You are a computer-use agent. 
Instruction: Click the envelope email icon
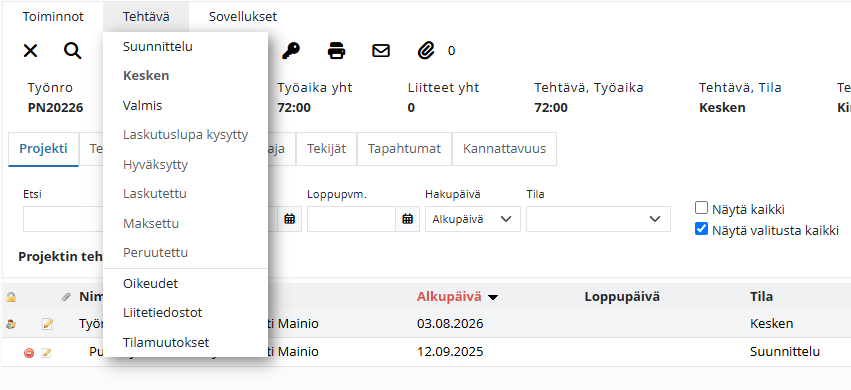tap(381, 51)
